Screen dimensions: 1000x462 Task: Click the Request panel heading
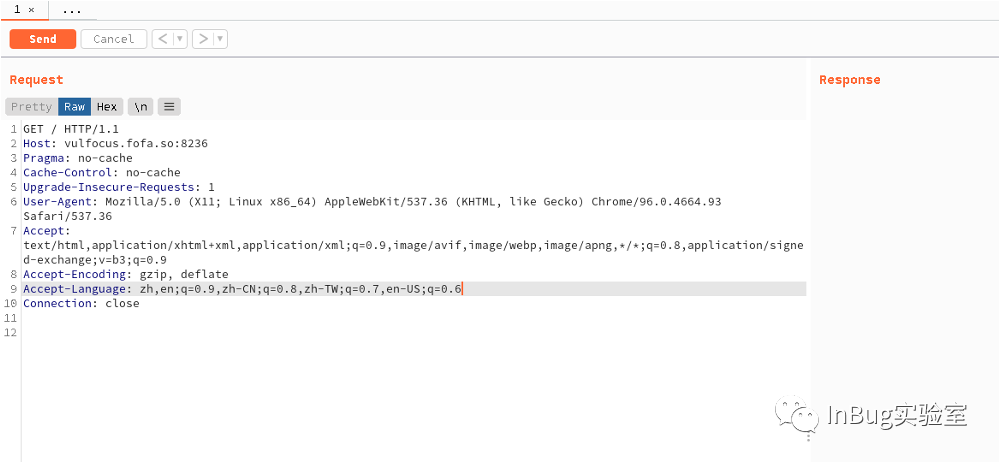point(36,80)
